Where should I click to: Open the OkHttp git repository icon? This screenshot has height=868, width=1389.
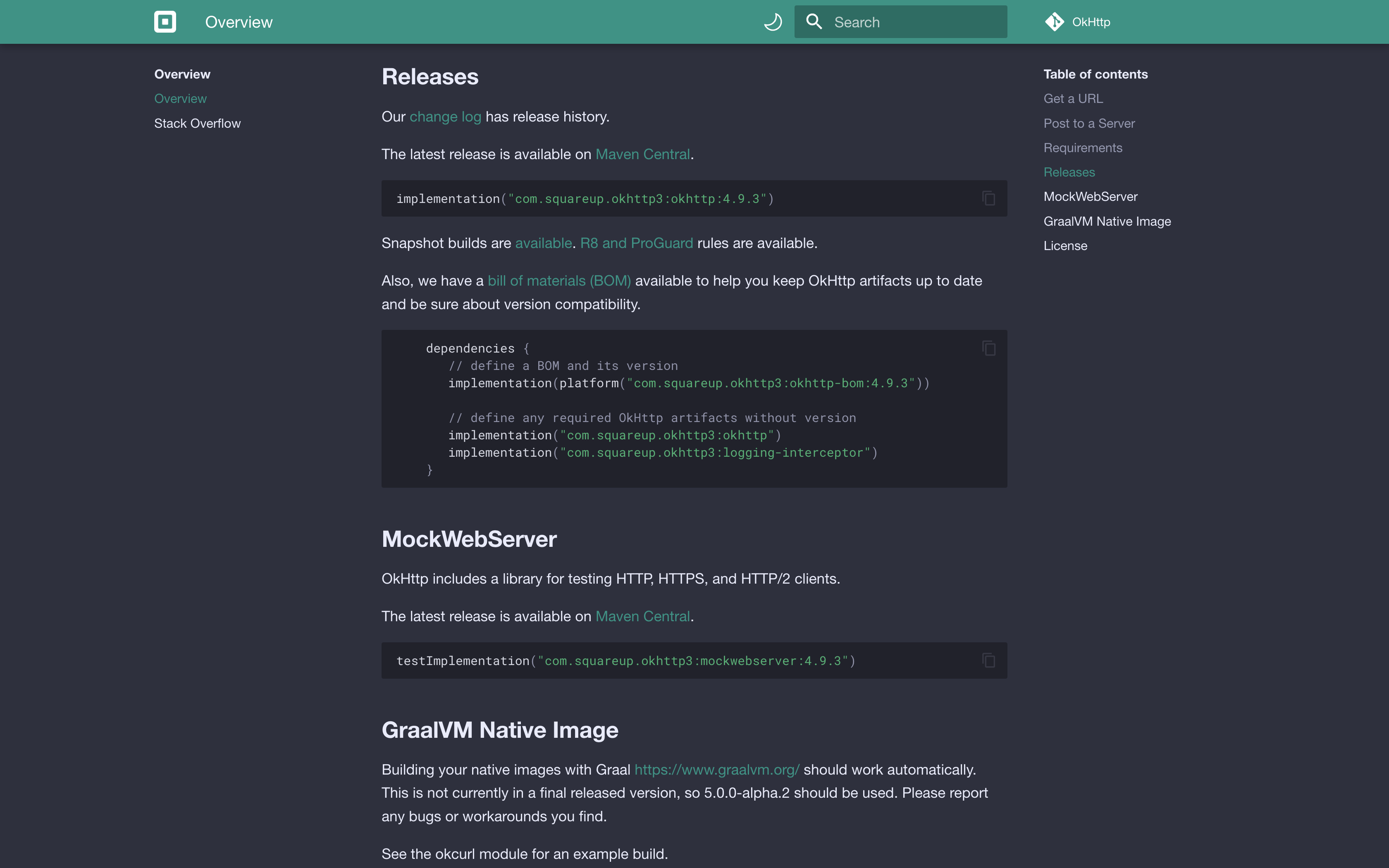[x=1055, y=22]
